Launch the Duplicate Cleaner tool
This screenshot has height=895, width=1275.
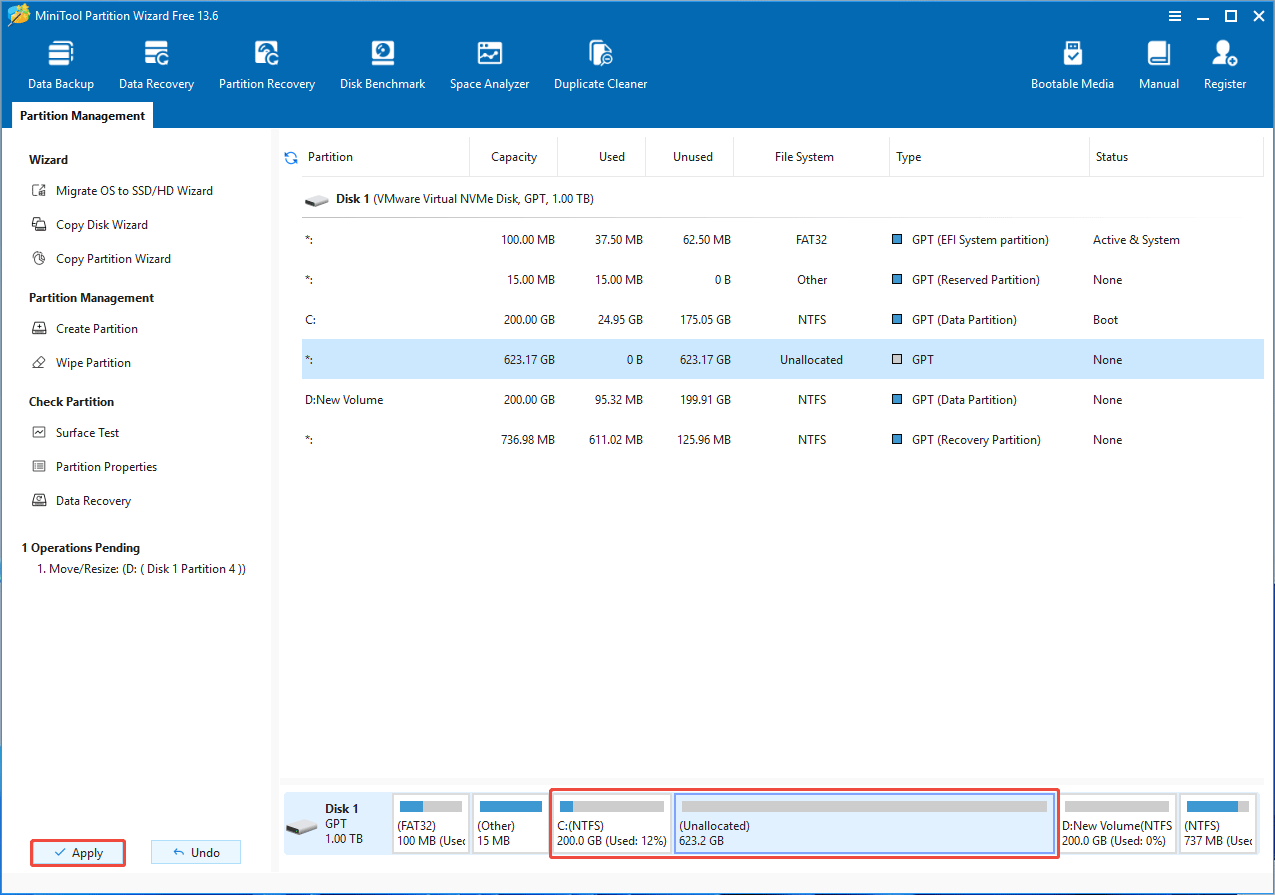pyautogui.click(x=600, y=66)
